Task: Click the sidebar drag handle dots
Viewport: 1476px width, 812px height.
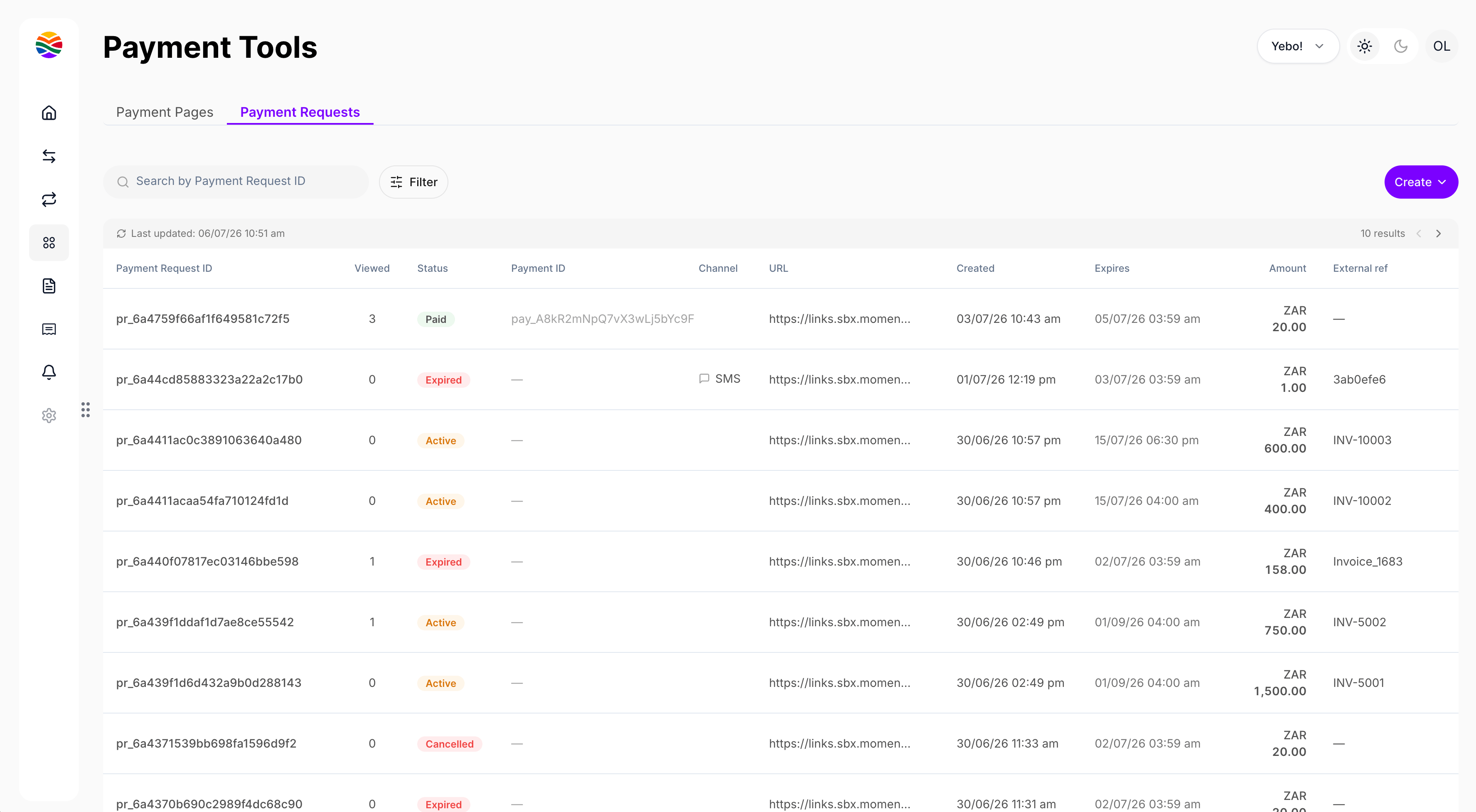Action: [85, 410]
